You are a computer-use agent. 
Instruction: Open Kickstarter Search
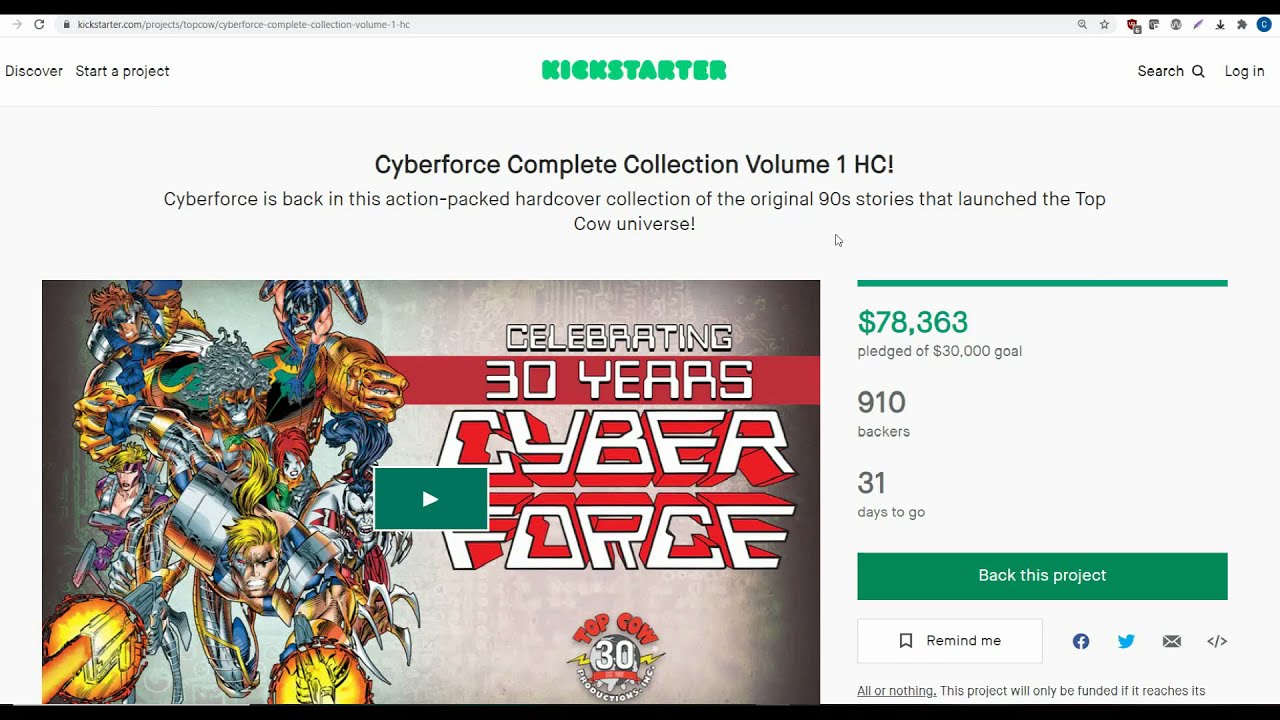[1170, 71]
